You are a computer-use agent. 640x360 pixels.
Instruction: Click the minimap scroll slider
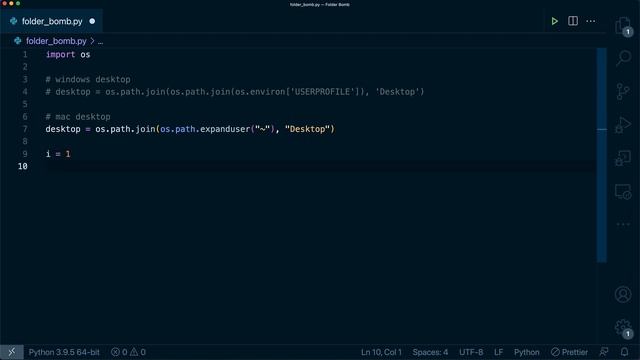[x=602, y=155]
